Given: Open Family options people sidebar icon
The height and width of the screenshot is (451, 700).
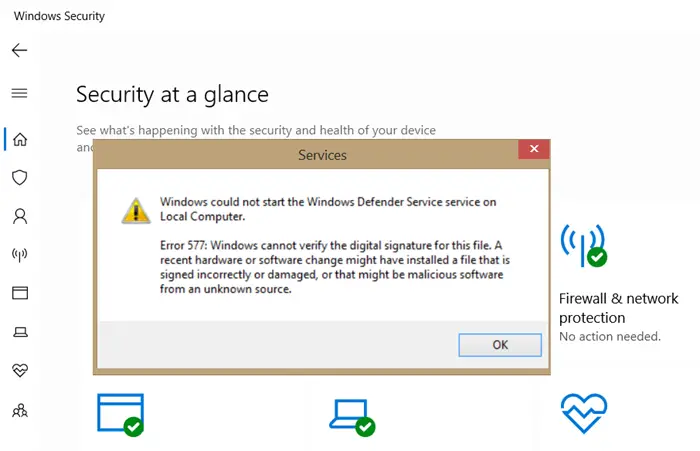Looking at the screenshot, I should tap(20, 410).
